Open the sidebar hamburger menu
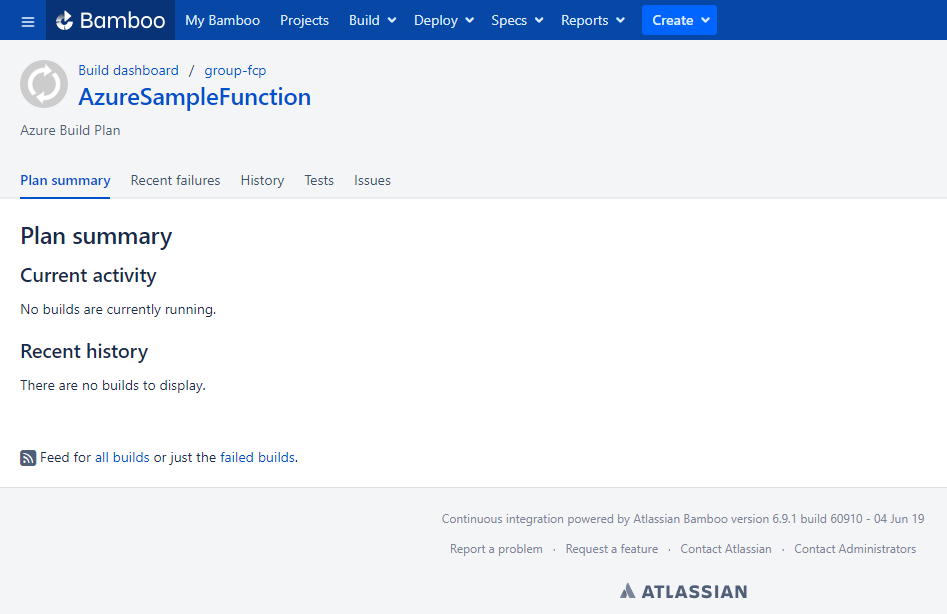 (x=27, y=20)
